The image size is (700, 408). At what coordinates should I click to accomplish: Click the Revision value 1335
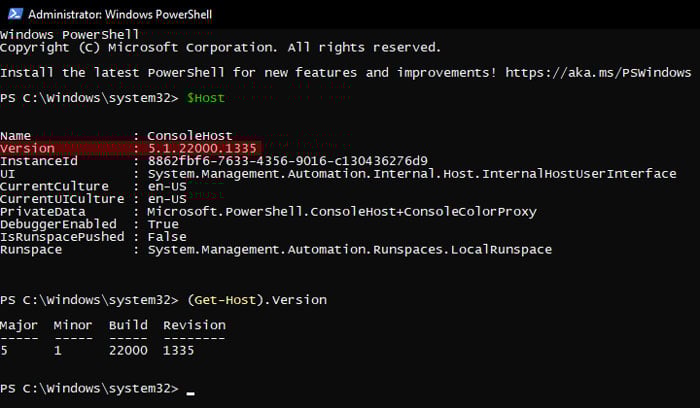point(179,350)
